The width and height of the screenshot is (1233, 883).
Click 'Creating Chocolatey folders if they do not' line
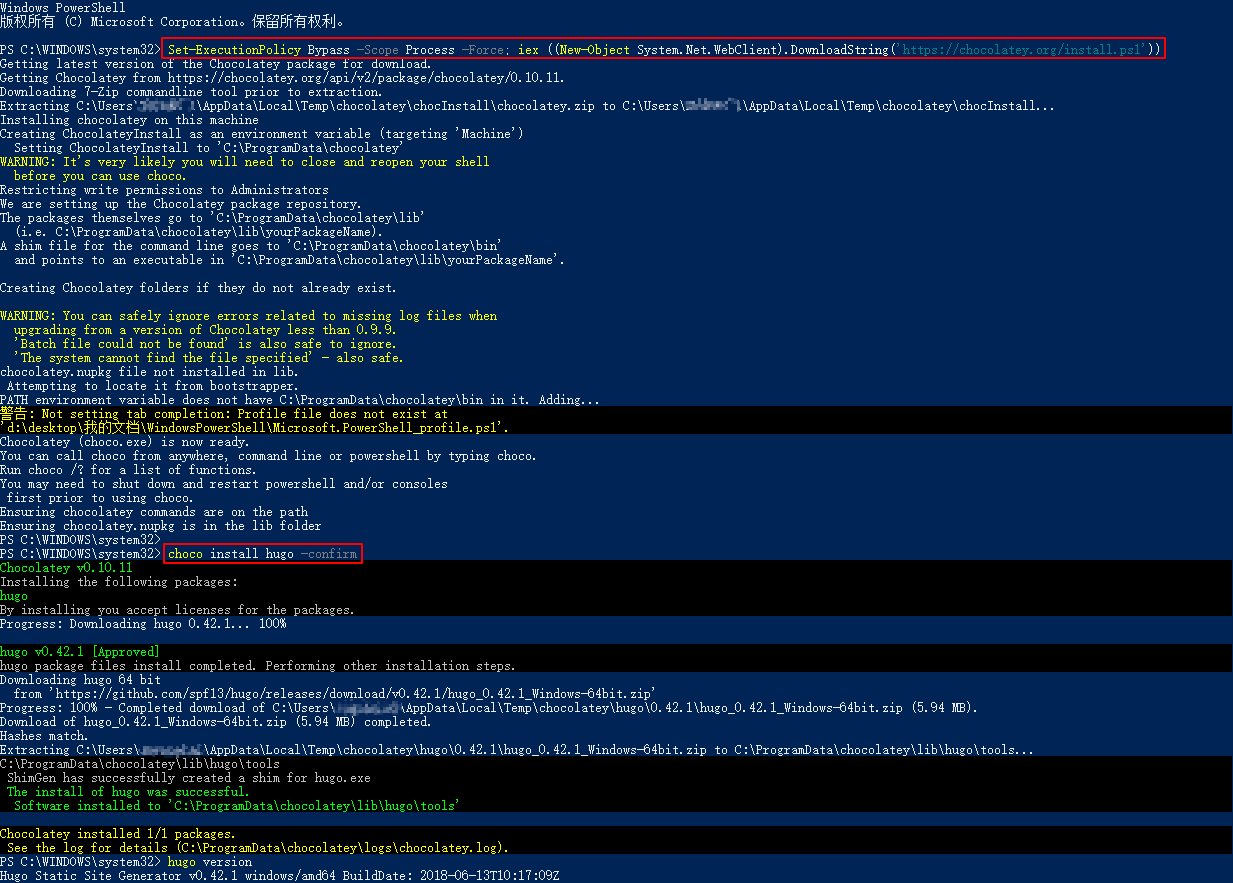click(198, 287)
